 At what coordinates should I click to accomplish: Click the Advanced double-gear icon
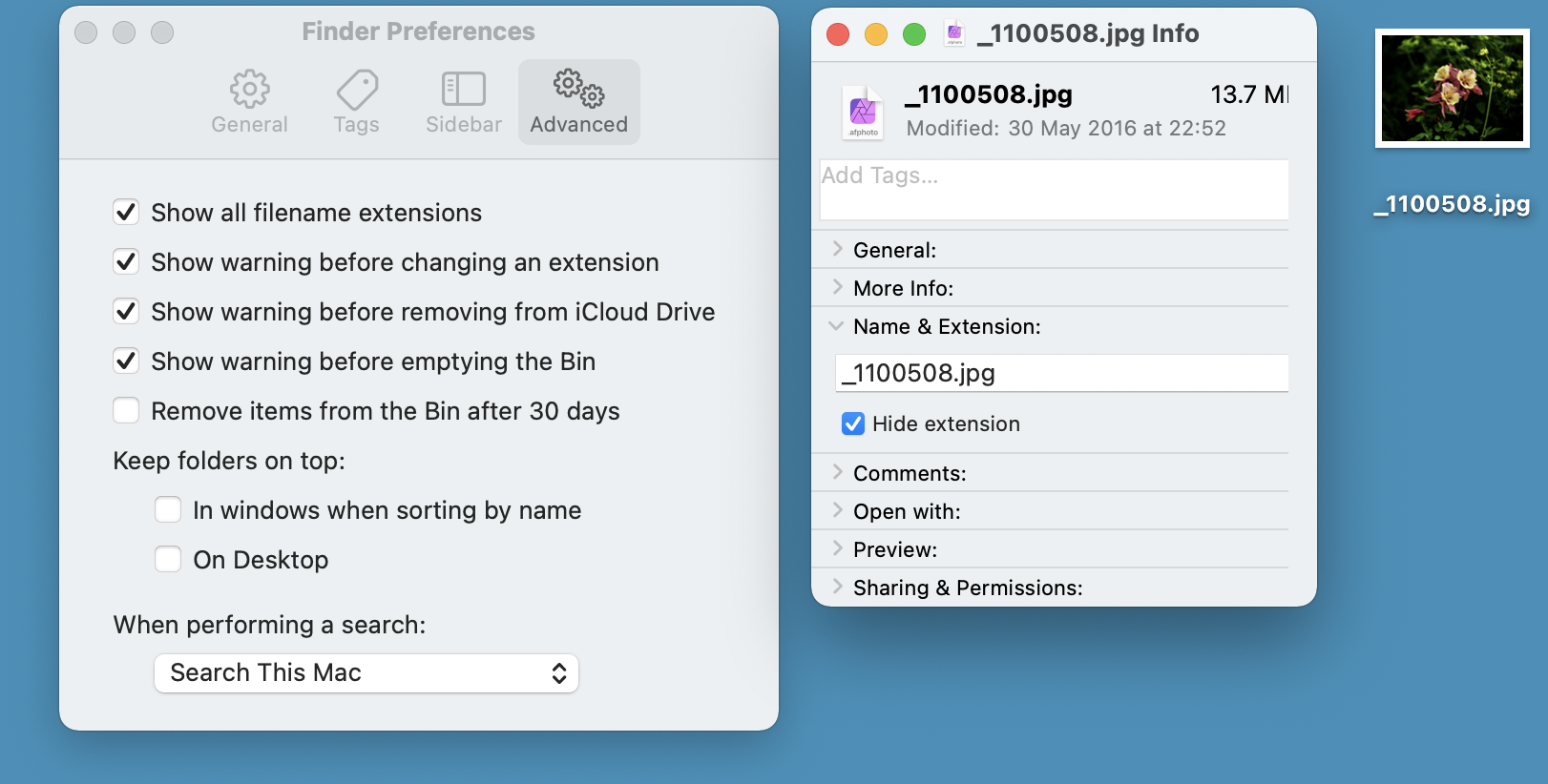(x=578, y=88)
